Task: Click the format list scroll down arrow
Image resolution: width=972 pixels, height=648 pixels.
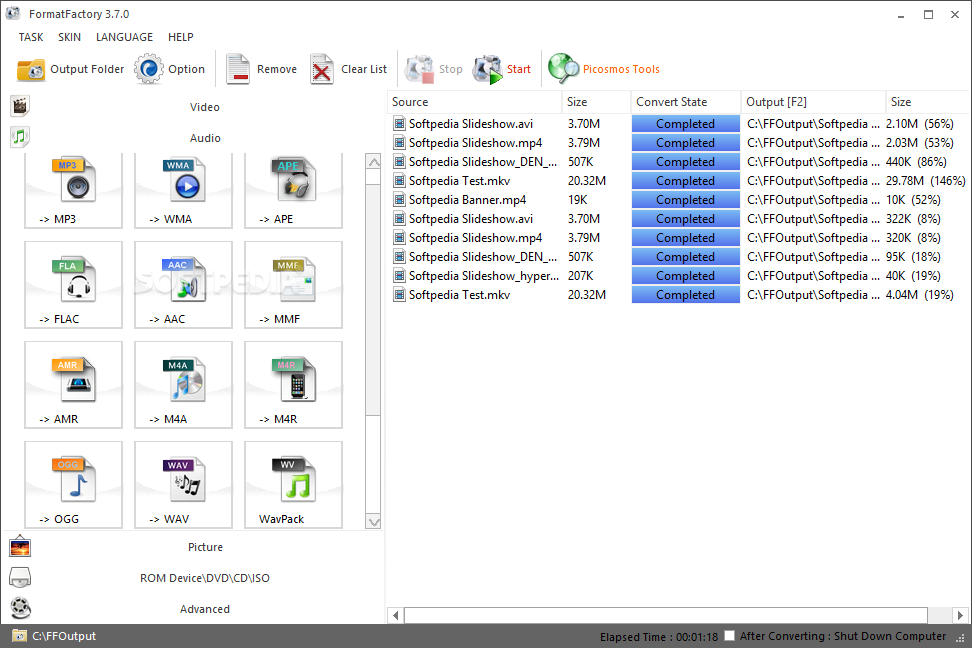Action: 374,522
